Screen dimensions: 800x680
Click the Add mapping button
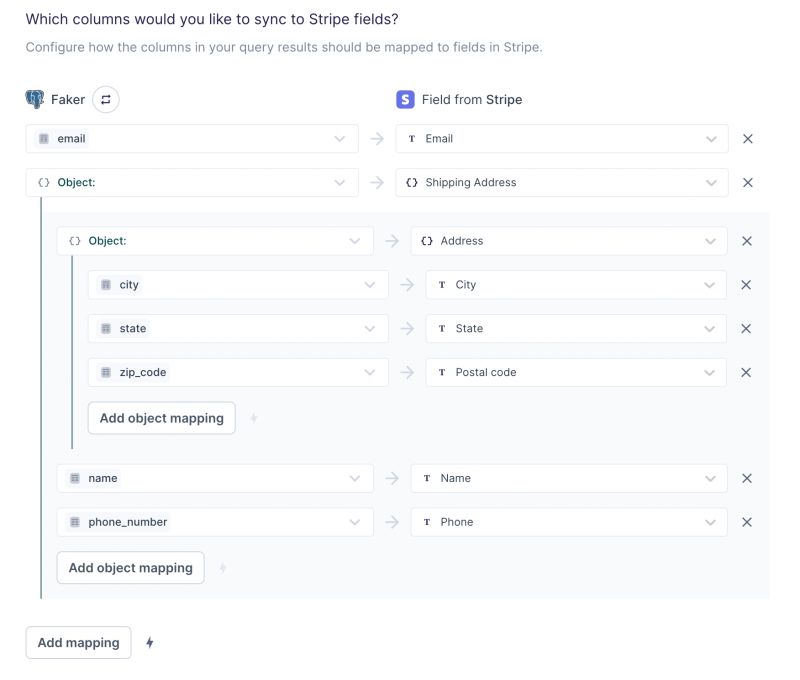(79, 643)
